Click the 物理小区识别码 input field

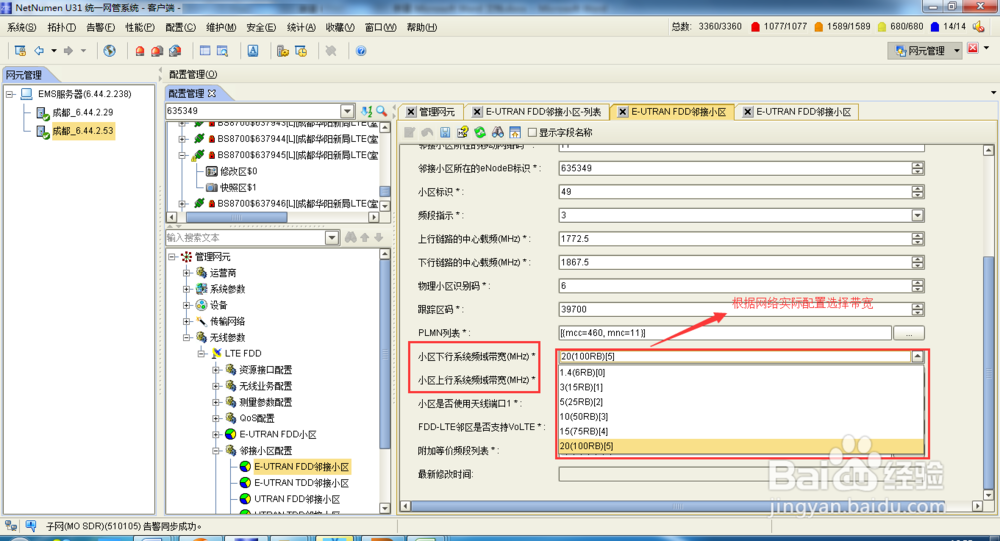(x=735, y=286)
